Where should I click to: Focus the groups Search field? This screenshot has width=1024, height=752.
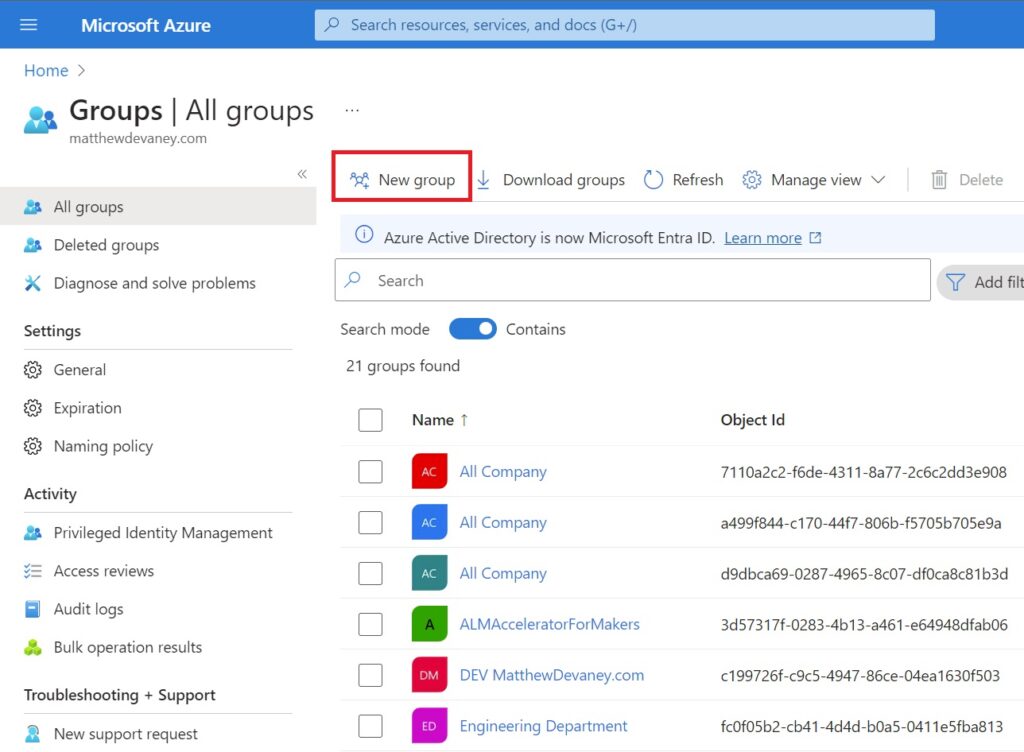(632, 280)
